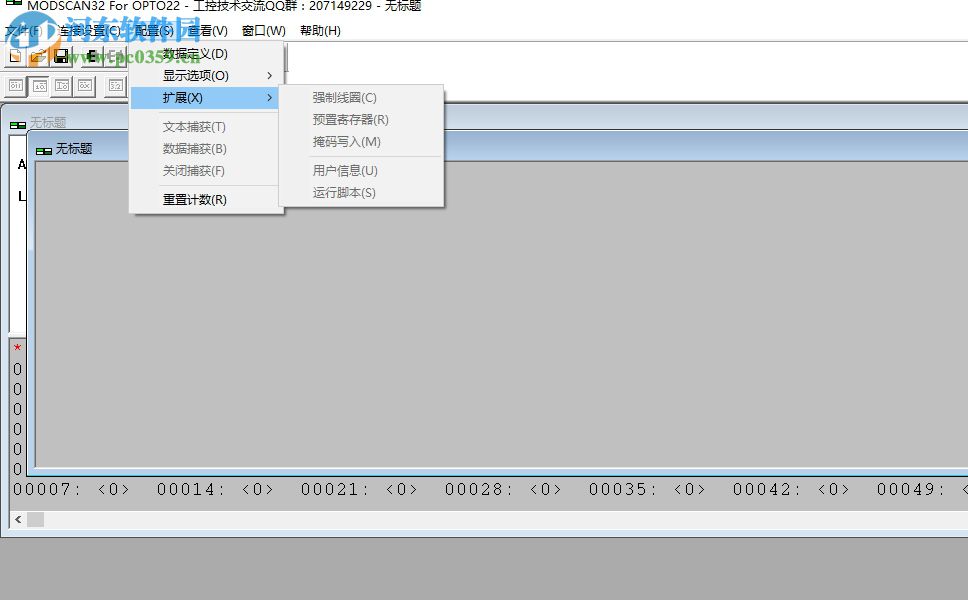Select the decimal display format icon
This screenshot has width=968, height=600.
pos(40,86)
